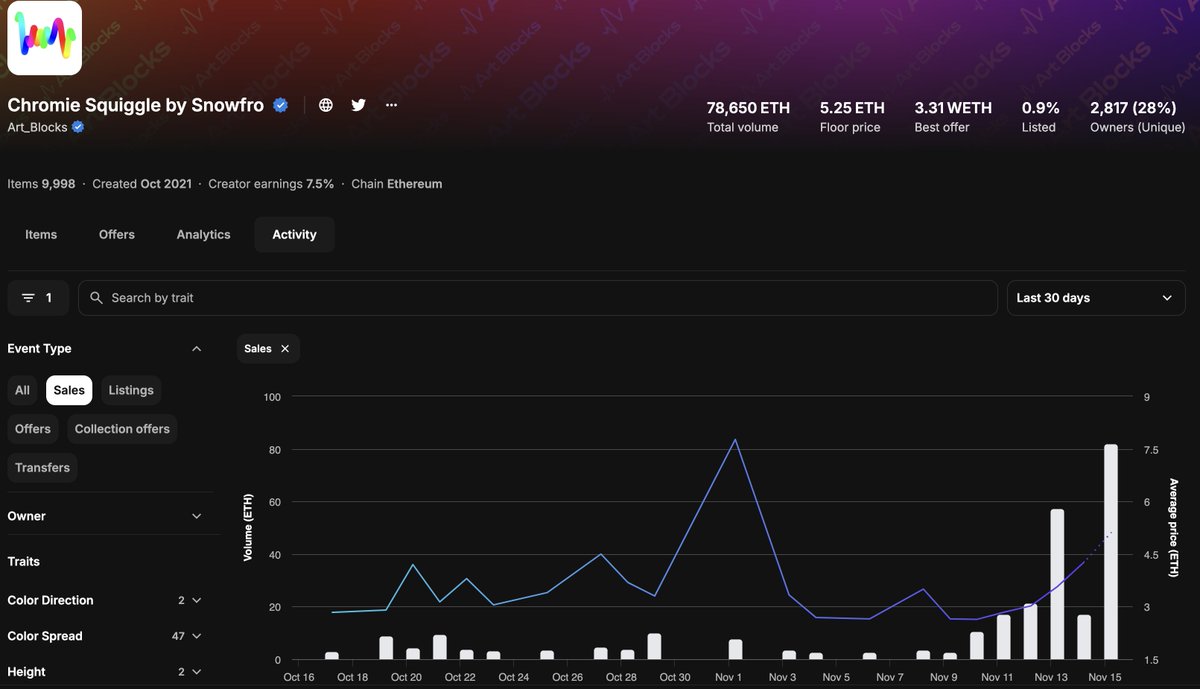
Task: Expand the Owner filter section
Action: click(110, 515)
